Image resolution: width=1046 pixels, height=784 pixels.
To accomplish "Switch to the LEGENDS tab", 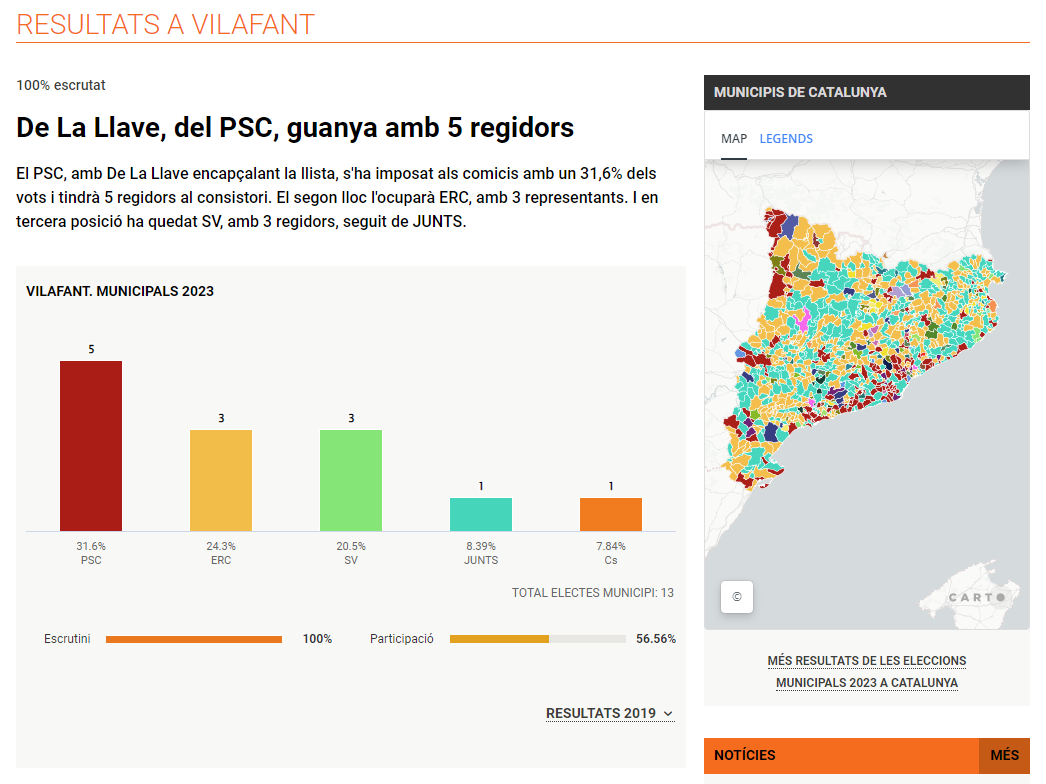I will point(786,139).
